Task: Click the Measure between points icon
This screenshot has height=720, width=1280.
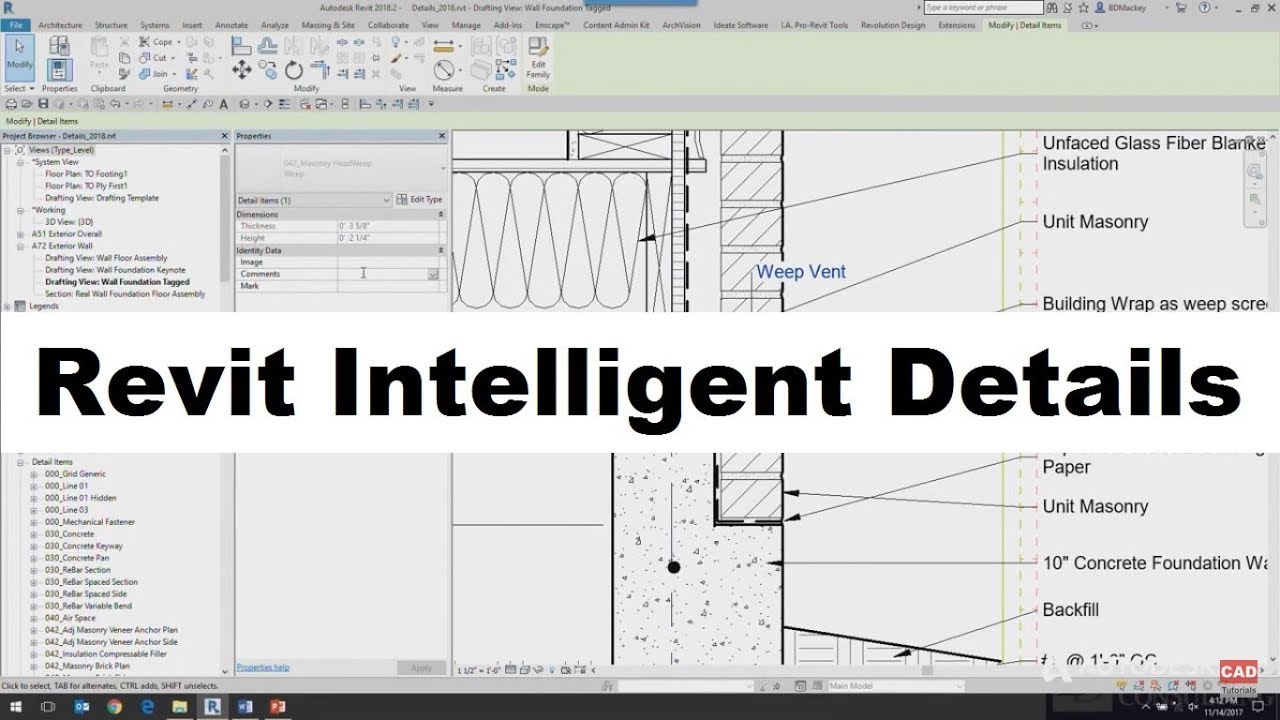Action: click(x=444, y=45)
